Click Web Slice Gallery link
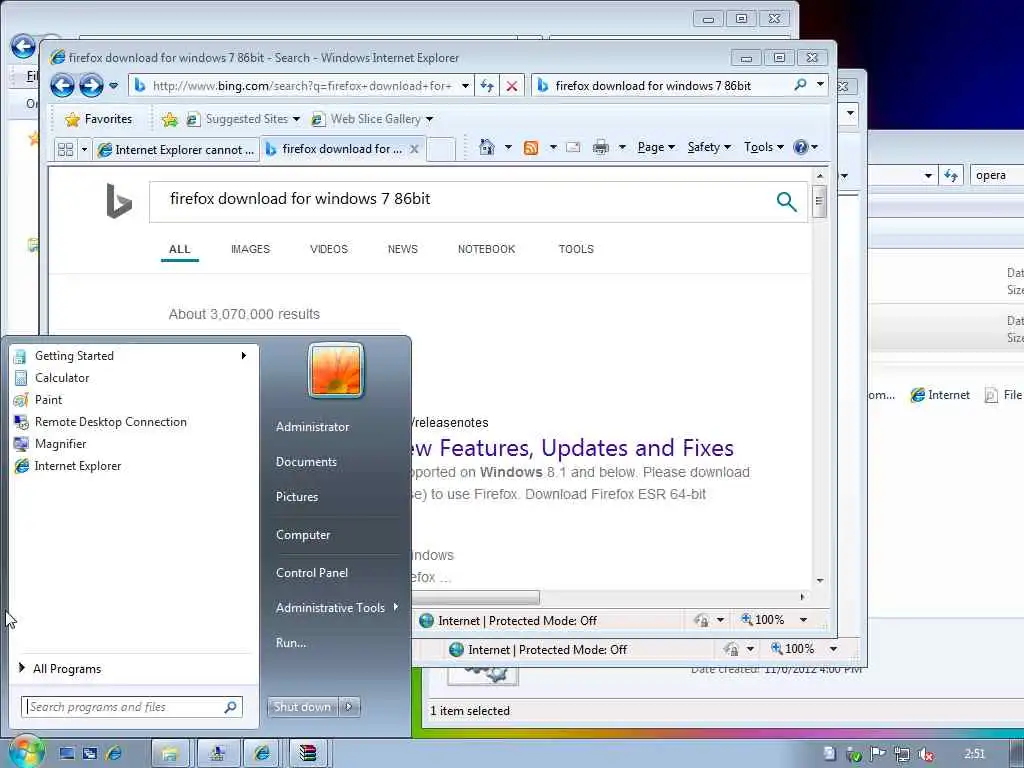Screen dimensions: 1024x768 click(372, 119)
